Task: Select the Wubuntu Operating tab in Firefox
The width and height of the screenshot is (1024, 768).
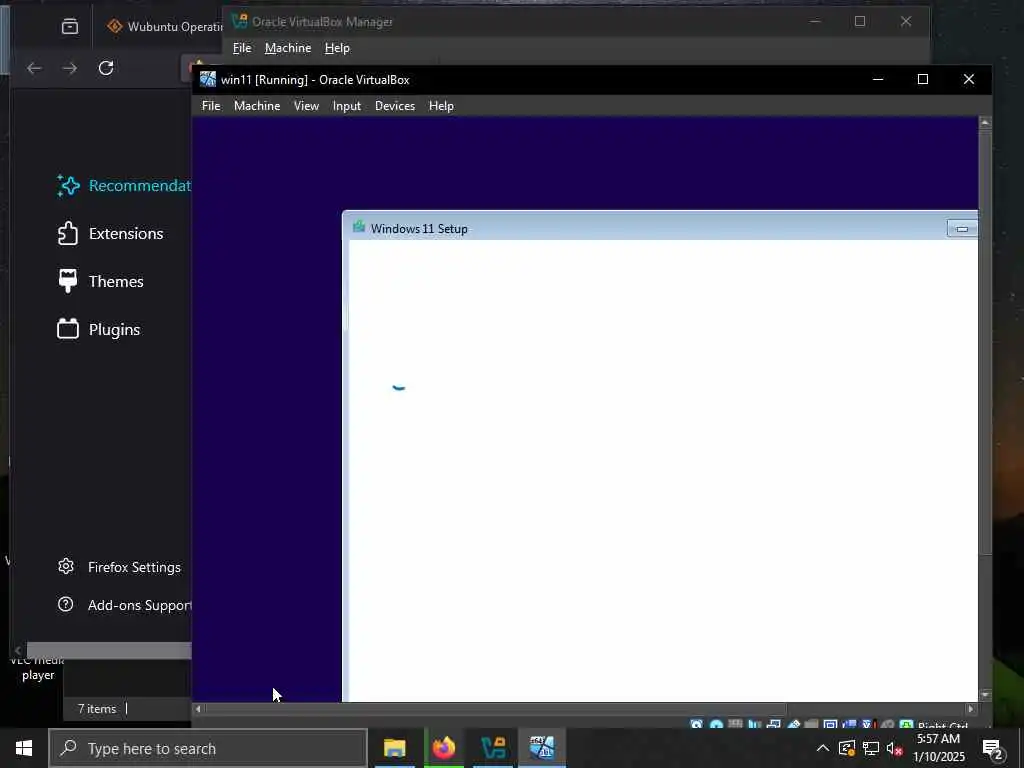Action: tap(164, 27)
